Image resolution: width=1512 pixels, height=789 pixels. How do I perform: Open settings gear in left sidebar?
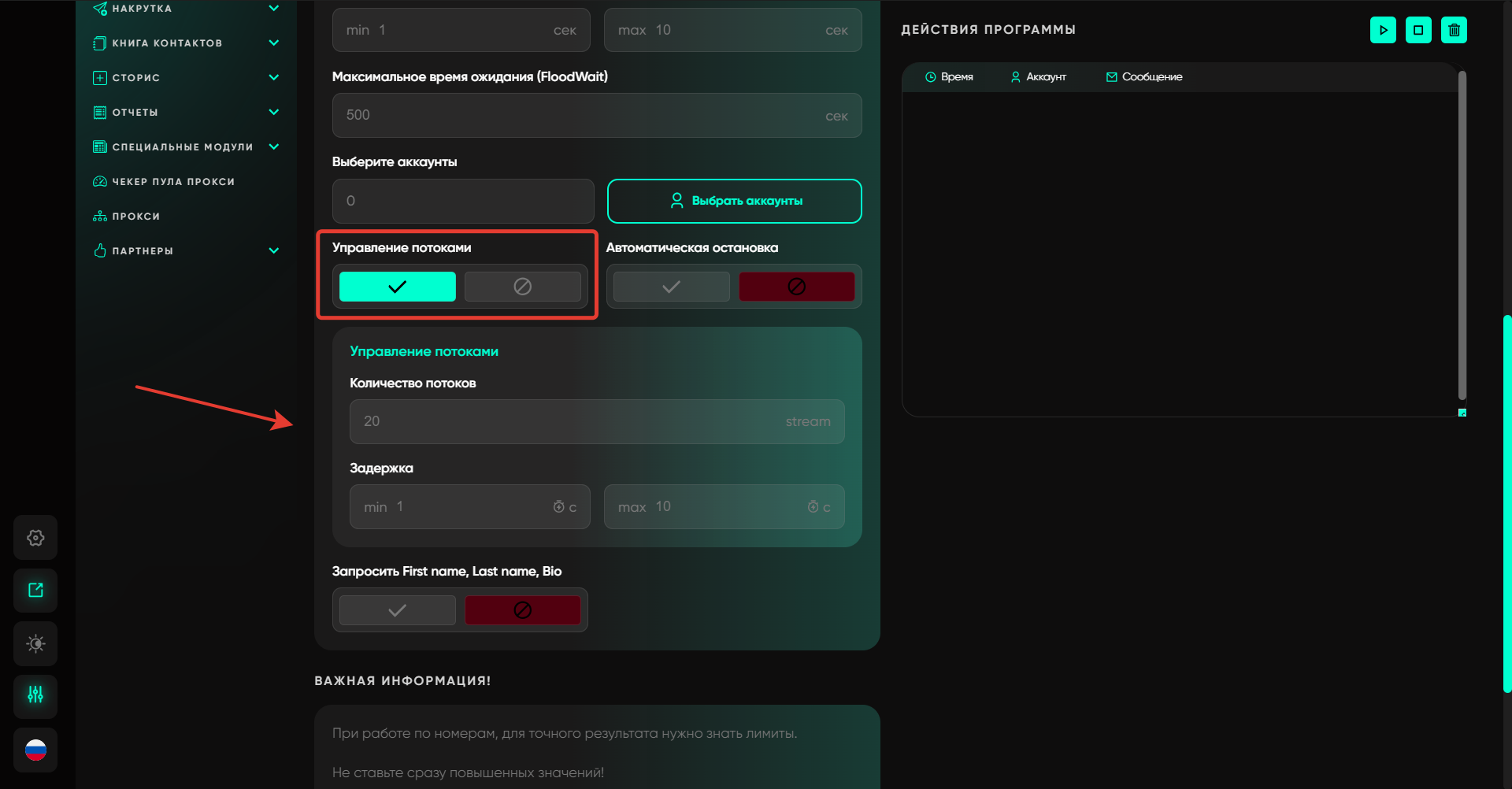coord(35,538)
